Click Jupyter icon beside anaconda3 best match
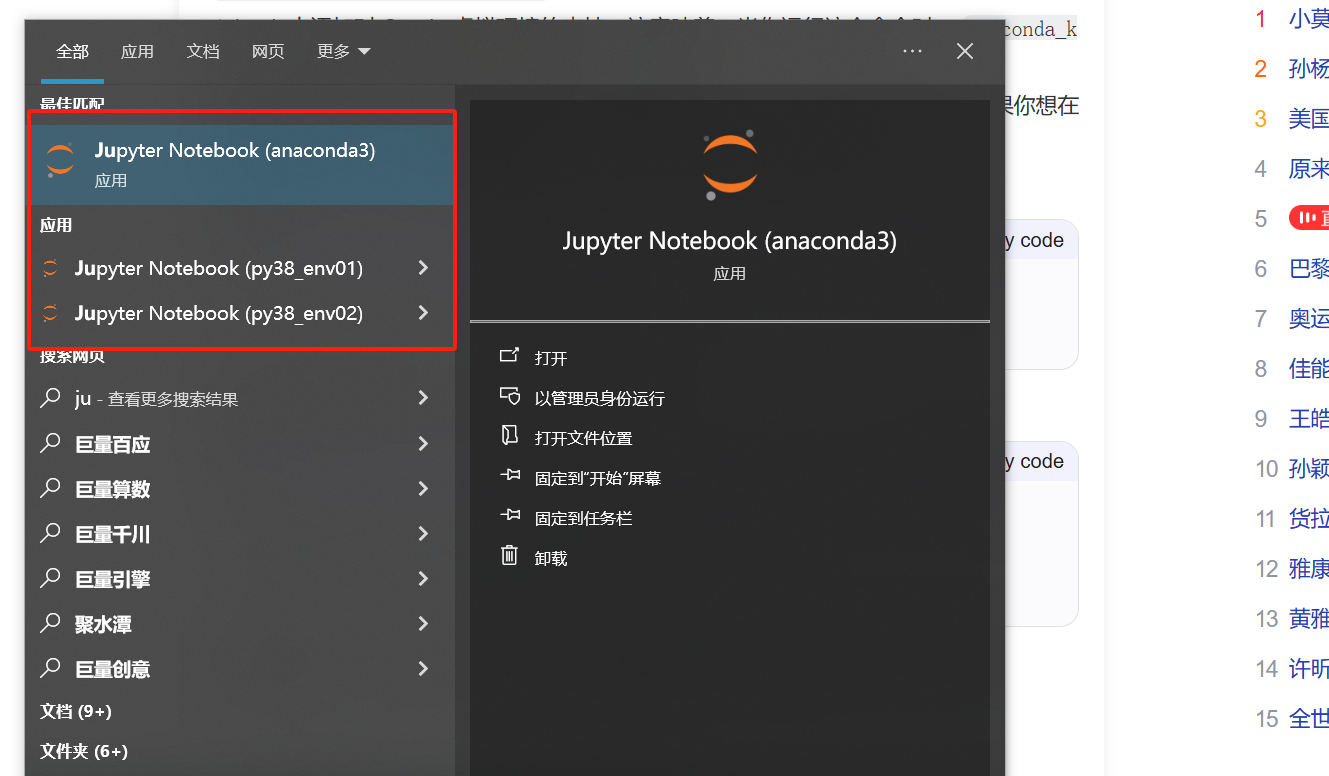 click(x=60, y=160)
